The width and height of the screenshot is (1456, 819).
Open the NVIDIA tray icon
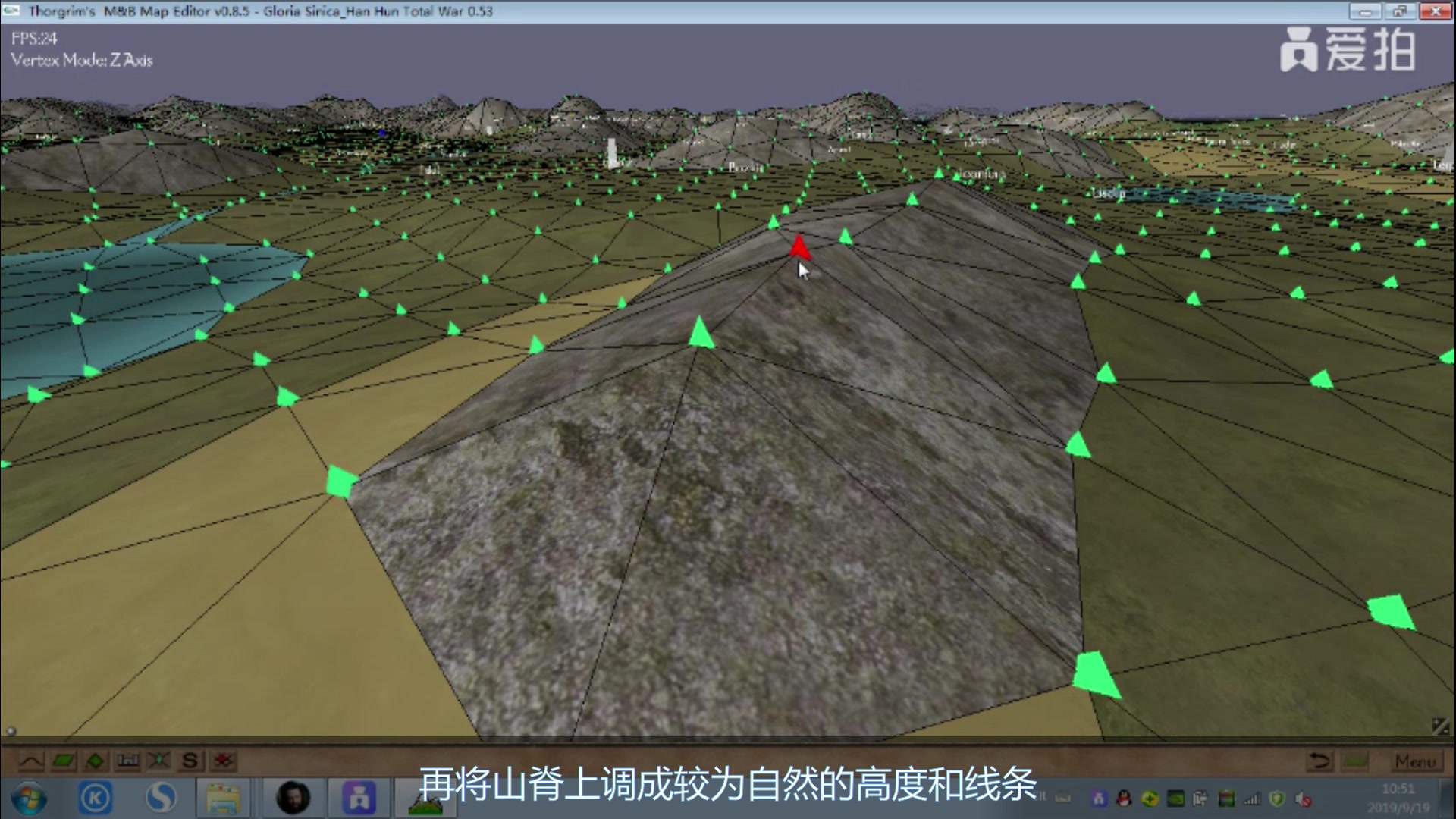[x=1175, y=799]
